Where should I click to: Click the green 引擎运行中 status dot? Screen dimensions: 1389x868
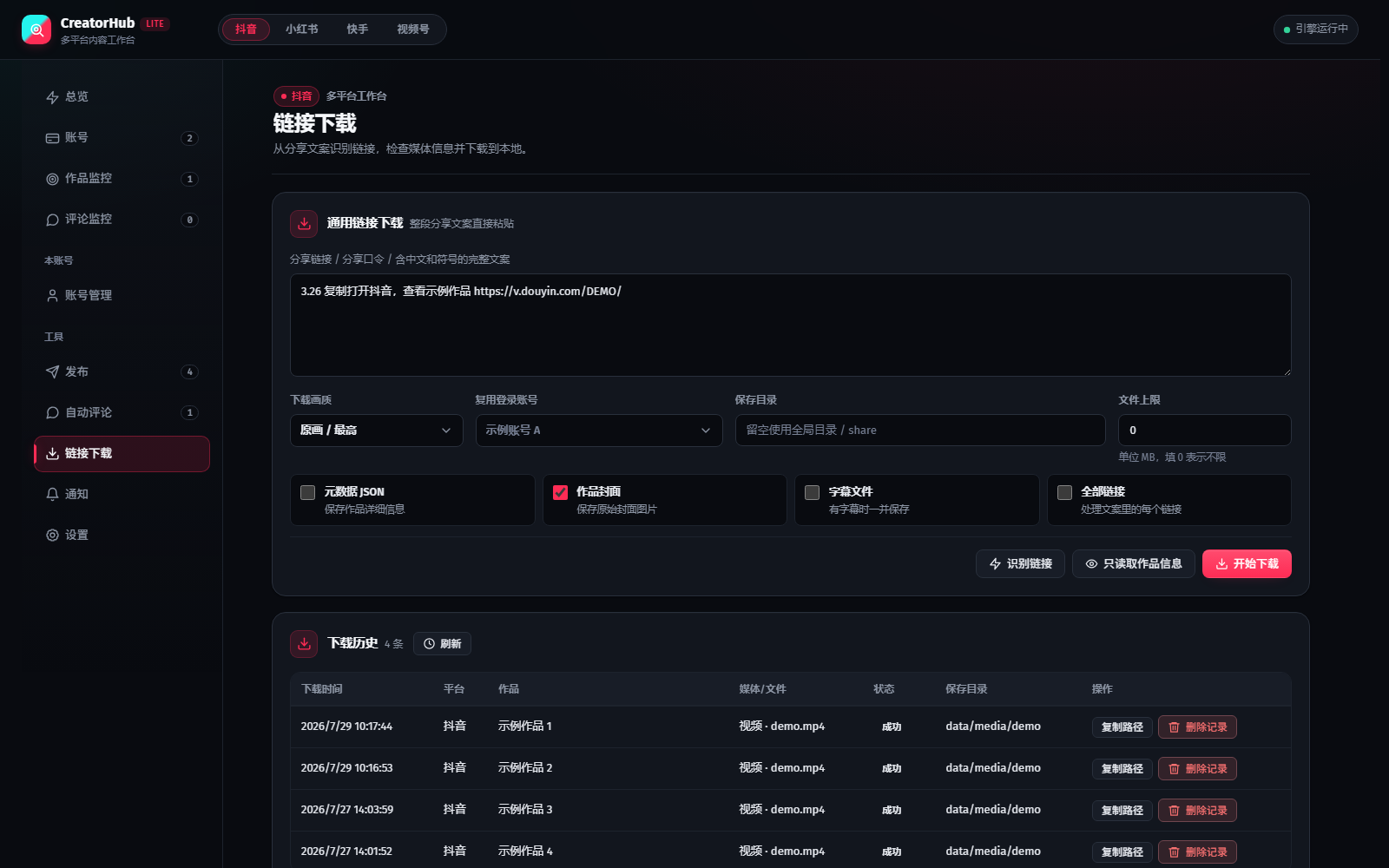click(x=1287, y=30)
